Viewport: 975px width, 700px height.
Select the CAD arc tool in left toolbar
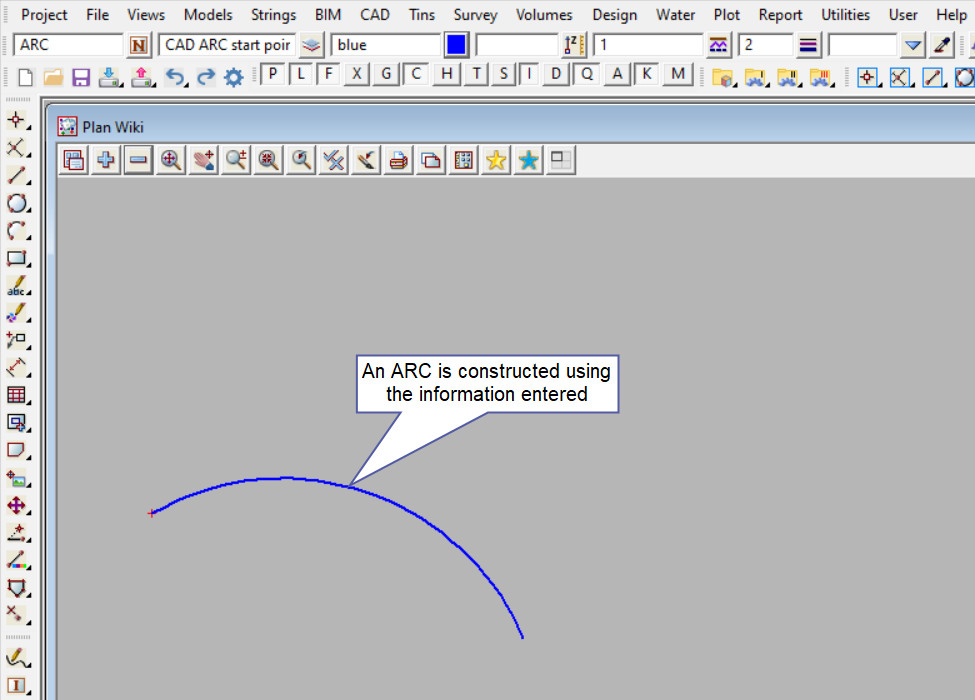16,231
